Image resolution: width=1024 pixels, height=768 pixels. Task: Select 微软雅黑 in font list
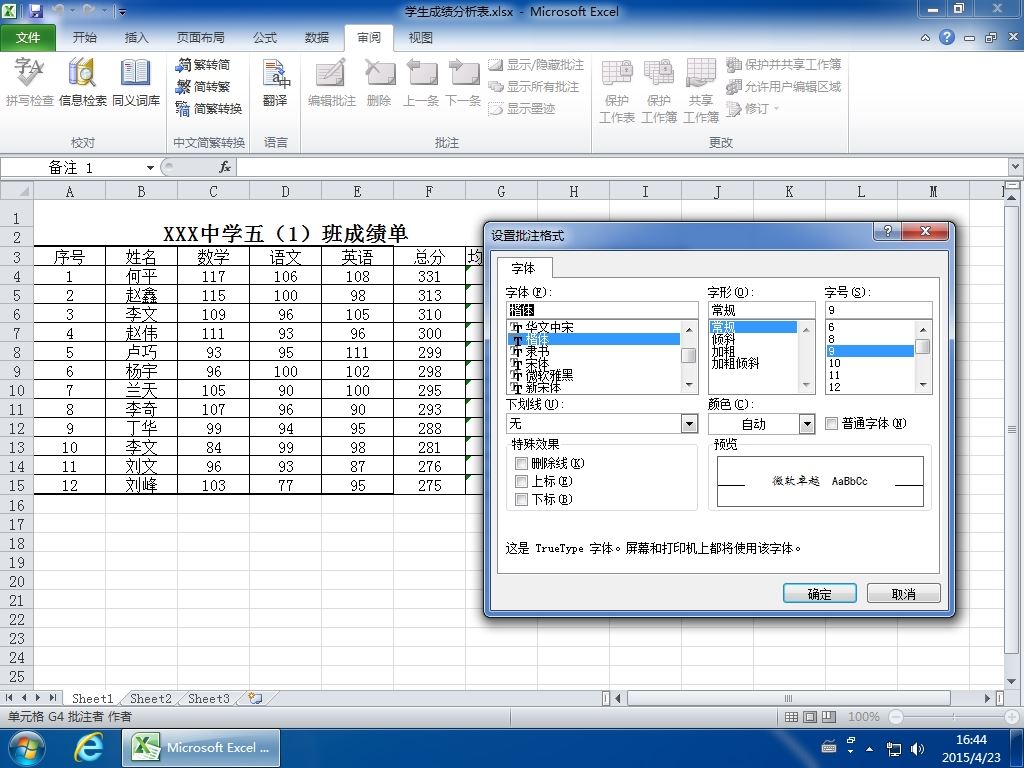point(594,376)
